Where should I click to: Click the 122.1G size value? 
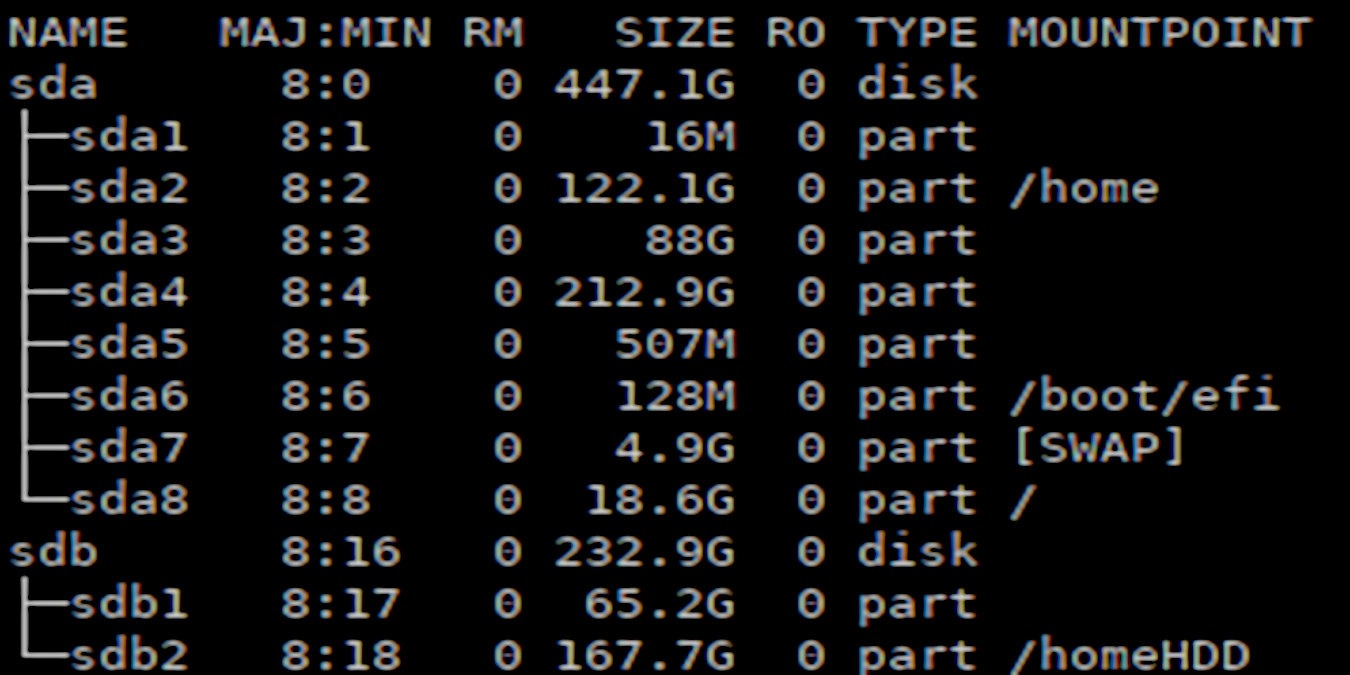coord(645,189)
